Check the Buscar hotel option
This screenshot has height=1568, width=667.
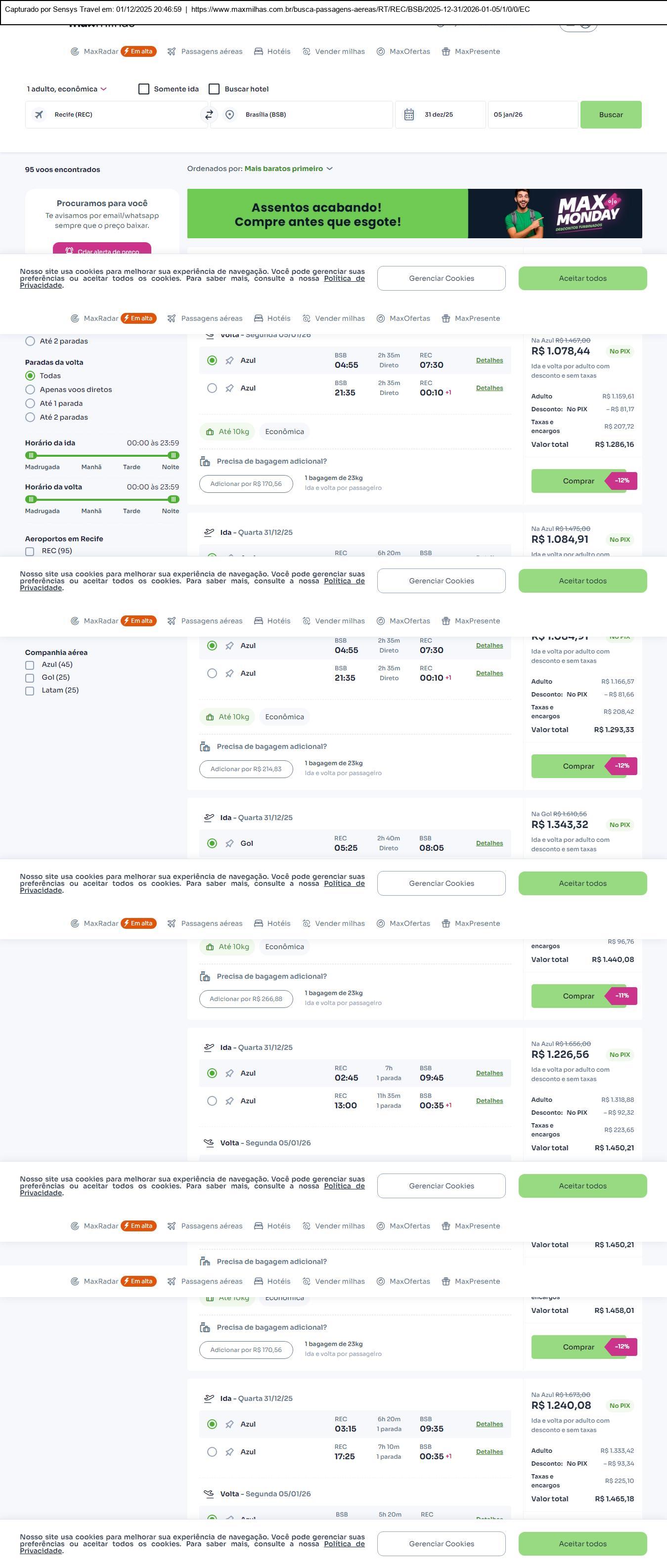pos(214,89)
